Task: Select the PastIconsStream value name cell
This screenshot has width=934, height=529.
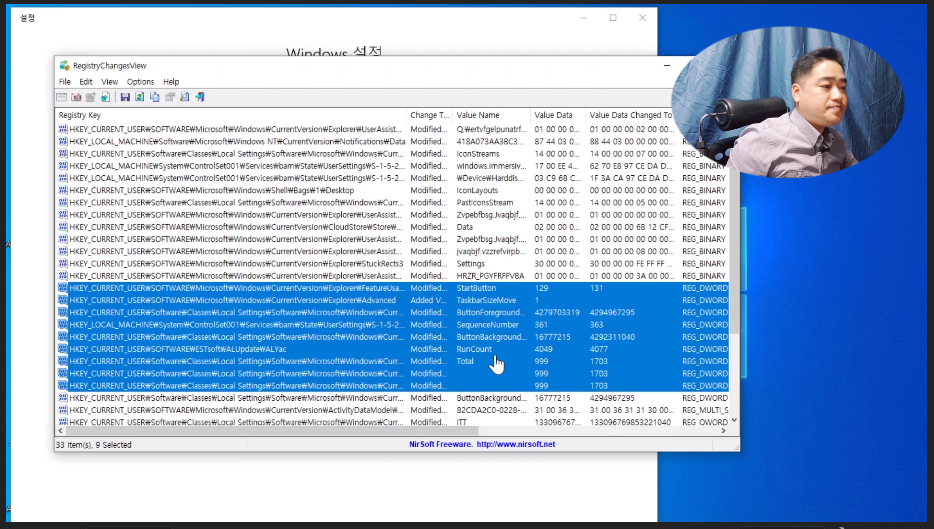Action: click(x=485, y=203)
